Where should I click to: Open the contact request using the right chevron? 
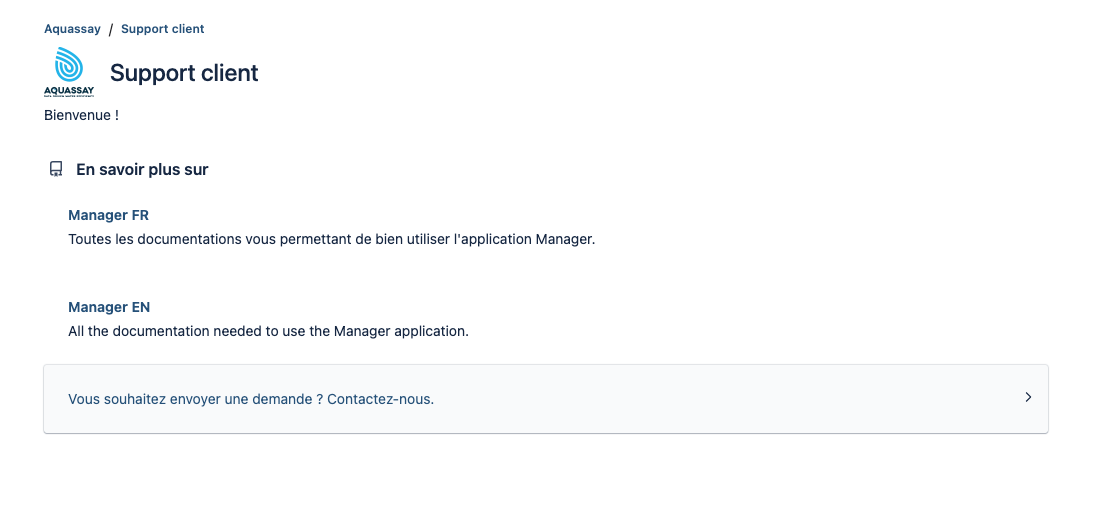pyautogui.click(x=1028, y=397)
